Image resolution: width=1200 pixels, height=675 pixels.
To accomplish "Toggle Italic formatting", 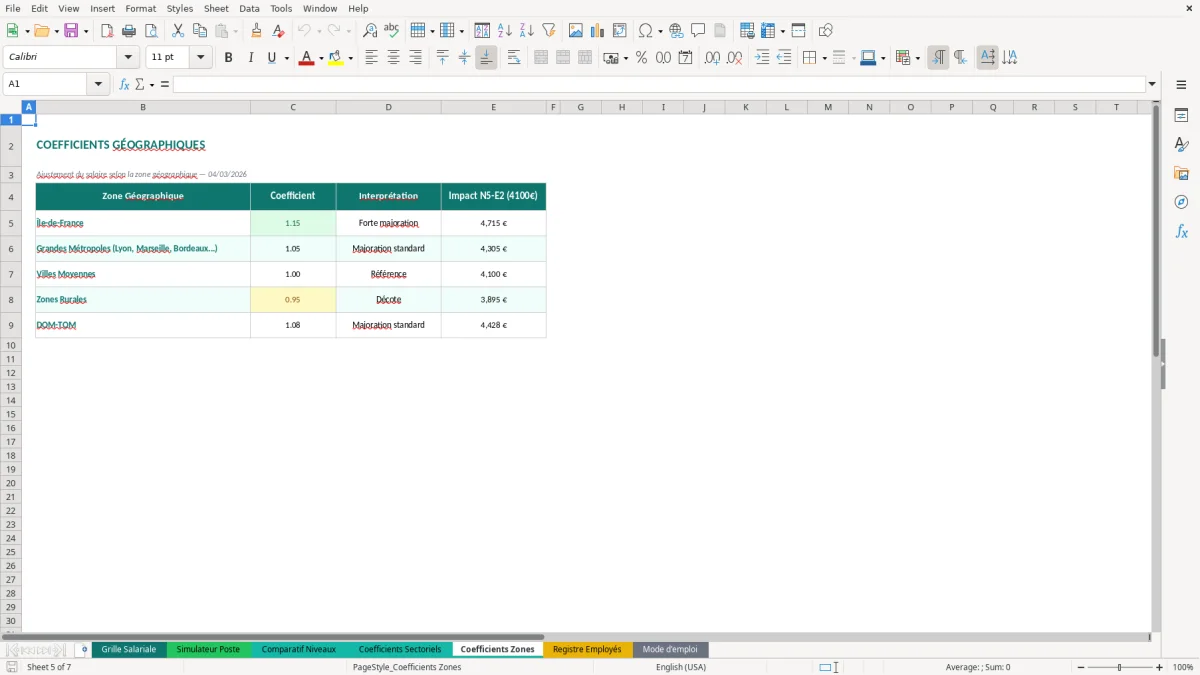I will pyautogui.click(x=251, y=58).
